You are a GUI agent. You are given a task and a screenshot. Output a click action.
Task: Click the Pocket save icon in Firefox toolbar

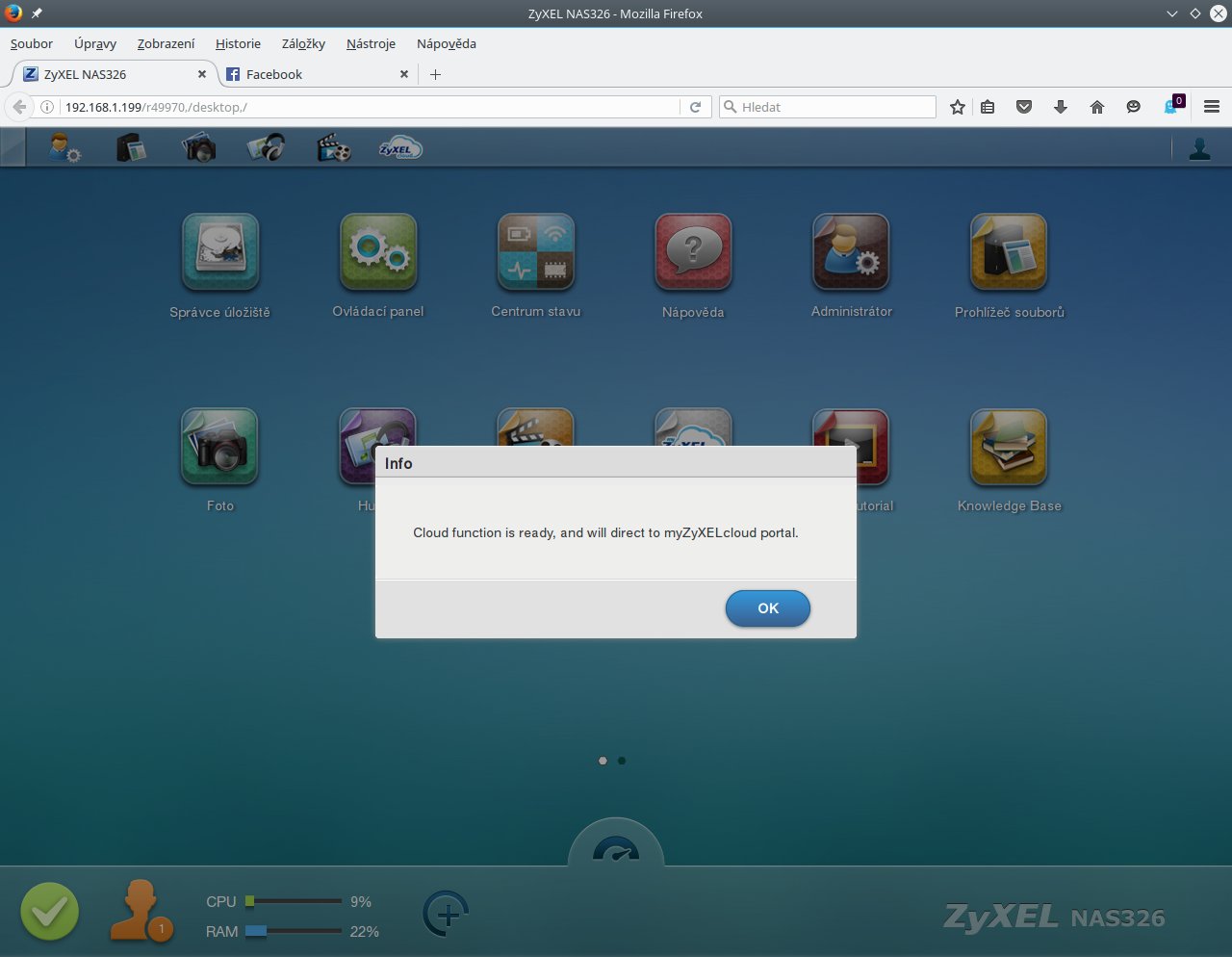1024,107
